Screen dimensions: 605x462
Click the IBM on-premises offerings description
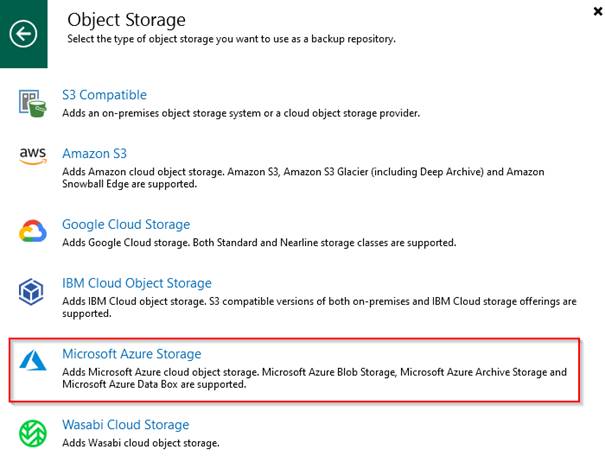(319, 307)
